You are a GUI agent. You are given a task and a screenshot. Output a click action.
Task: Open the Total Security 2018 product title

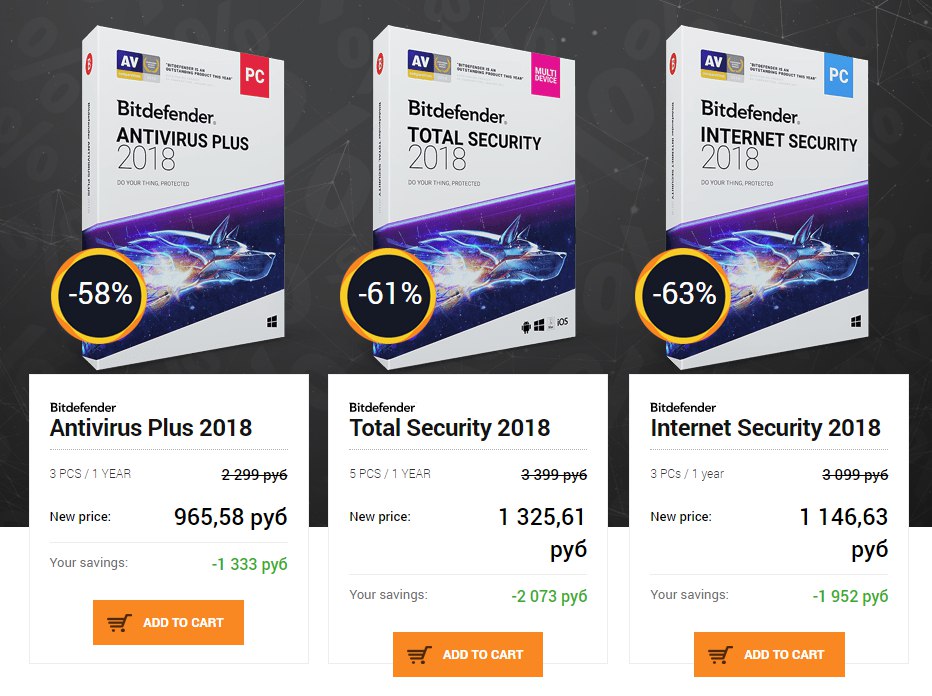450,428
